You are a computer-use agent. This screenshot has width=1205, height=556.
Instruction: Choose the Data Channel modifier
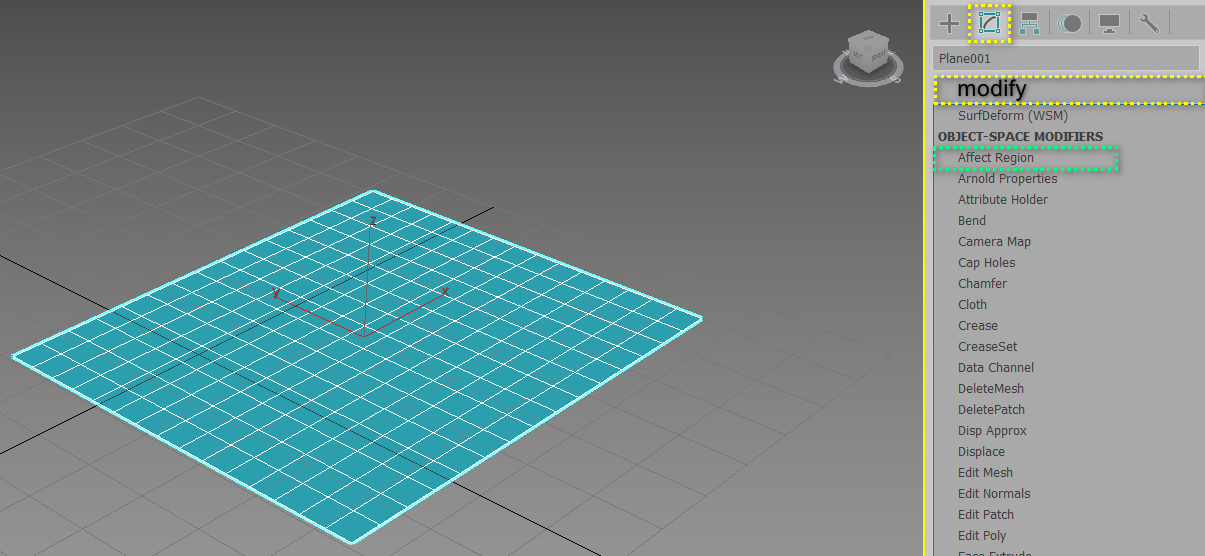click(996, 368)
